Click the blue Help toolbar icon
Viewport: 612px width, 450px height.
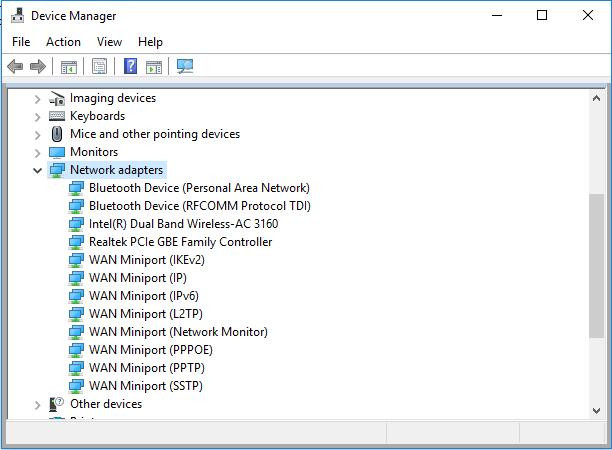tap(130, 67)
